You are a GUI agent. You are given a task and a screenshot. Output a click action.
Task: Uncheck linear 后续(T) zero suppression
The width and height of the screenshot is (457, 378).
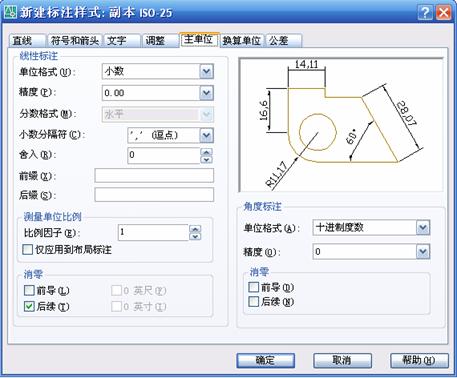[29, 306]
